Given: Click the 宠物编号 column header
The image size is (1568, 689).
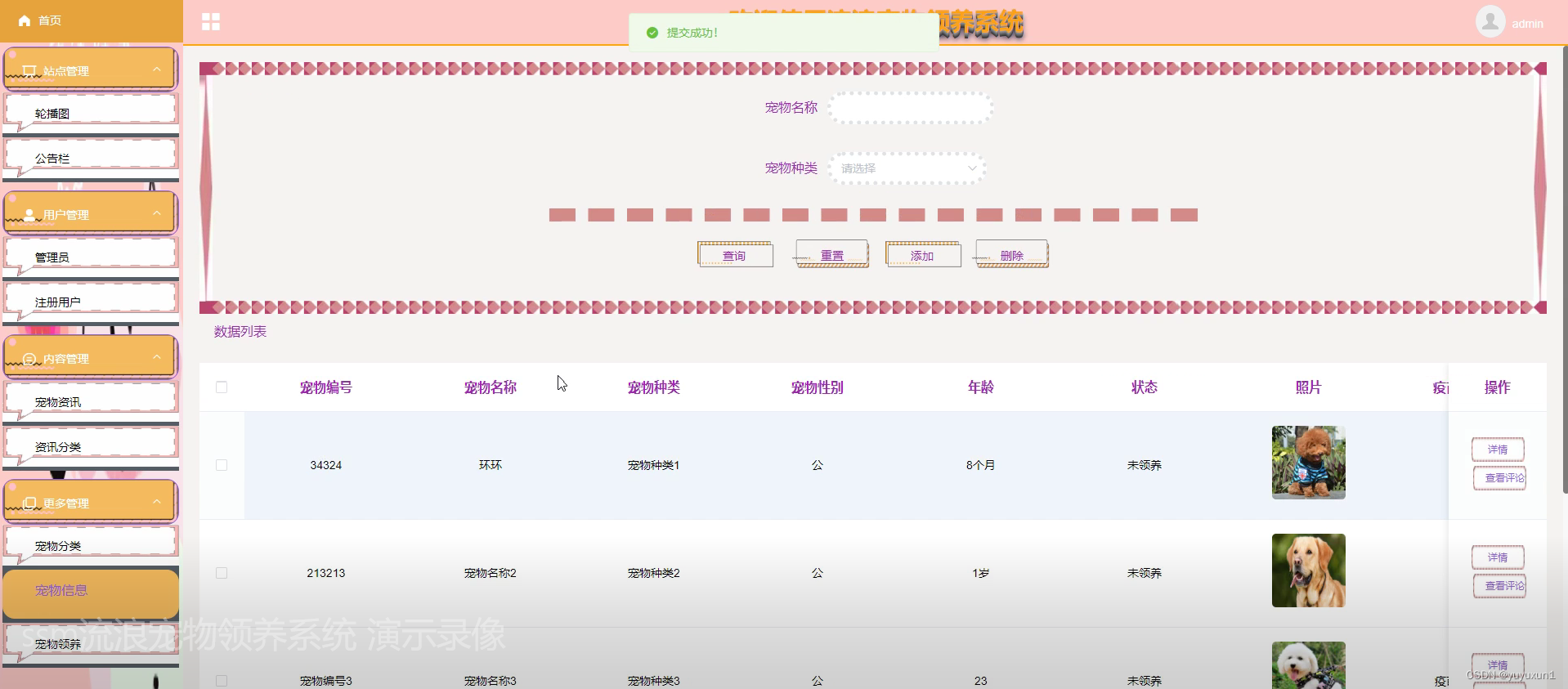Looking at the screenshot, I should pos(326,387).
